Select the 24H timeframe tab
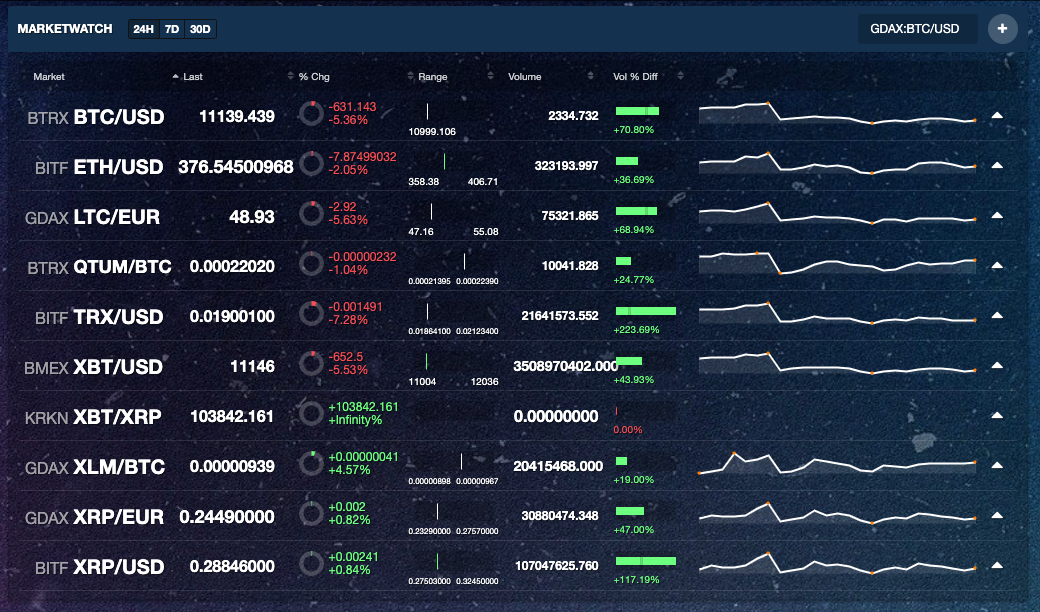The height and width of the screenshot is (612, 1040). 143,29
